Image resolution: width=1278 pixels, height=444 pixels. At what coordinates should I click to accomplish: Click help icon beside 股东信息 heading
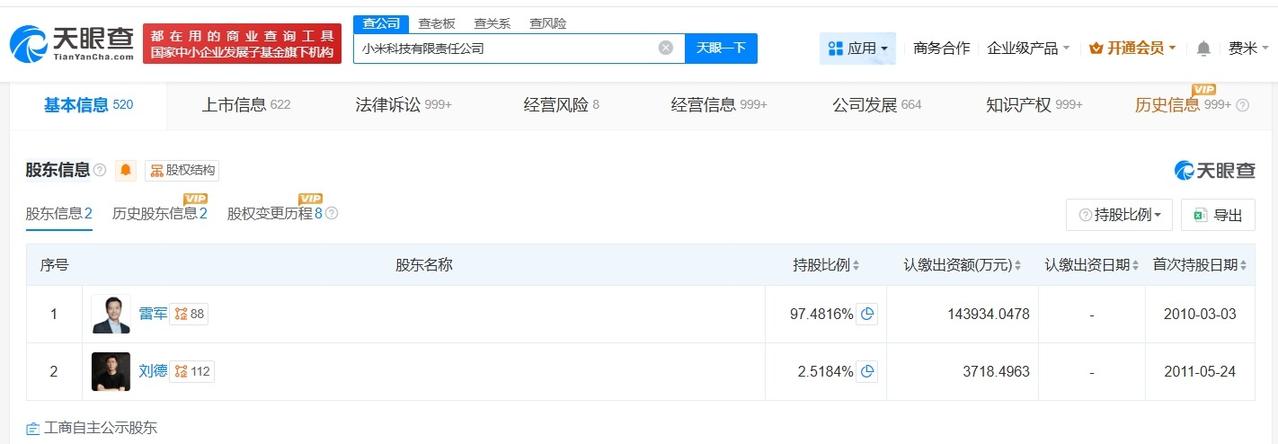point(100,170)
